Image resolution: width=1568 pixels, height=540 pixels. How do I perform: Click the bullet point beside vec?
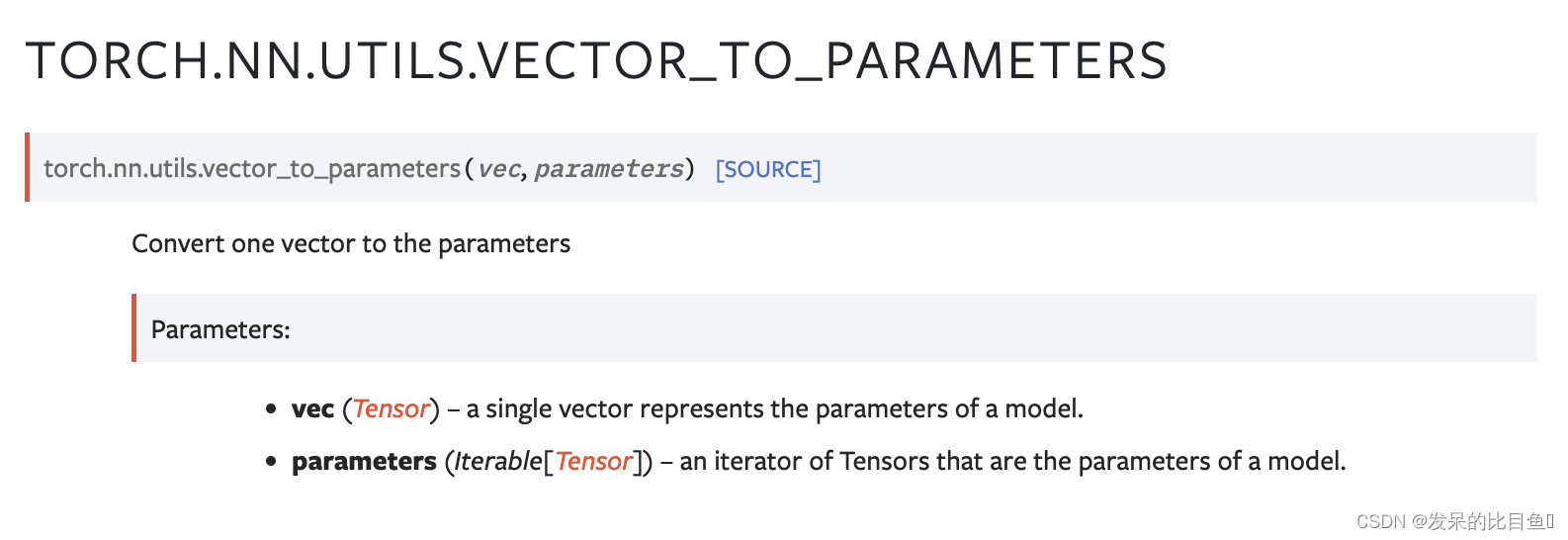pyautogui.click(x=271, y=408)
